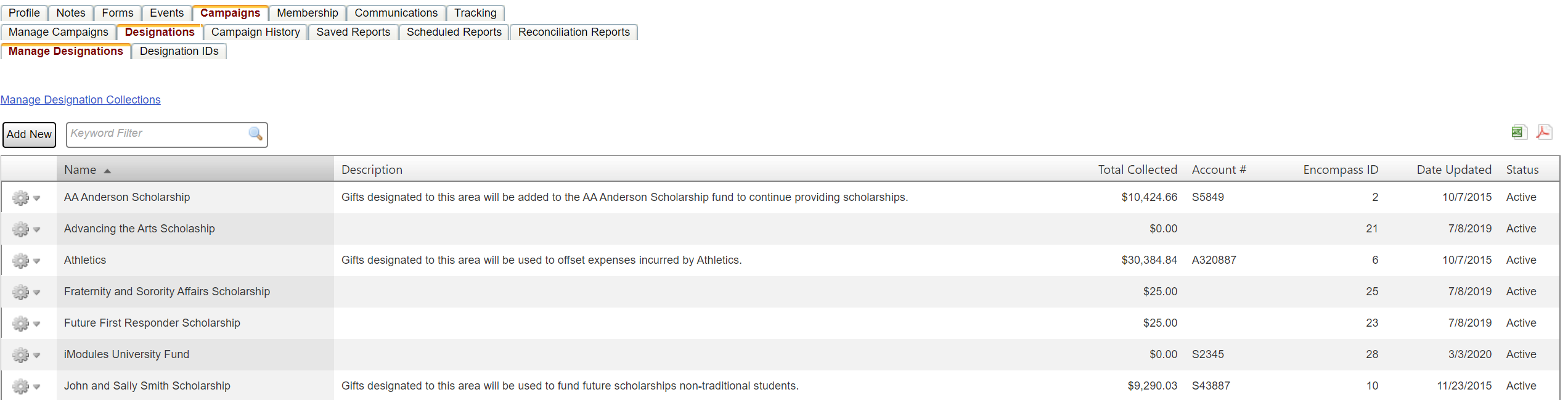This screenshot has height=400, width=1568.
Task: Click the search magnifier in Keyword Filter
Action: click(255, 134)
